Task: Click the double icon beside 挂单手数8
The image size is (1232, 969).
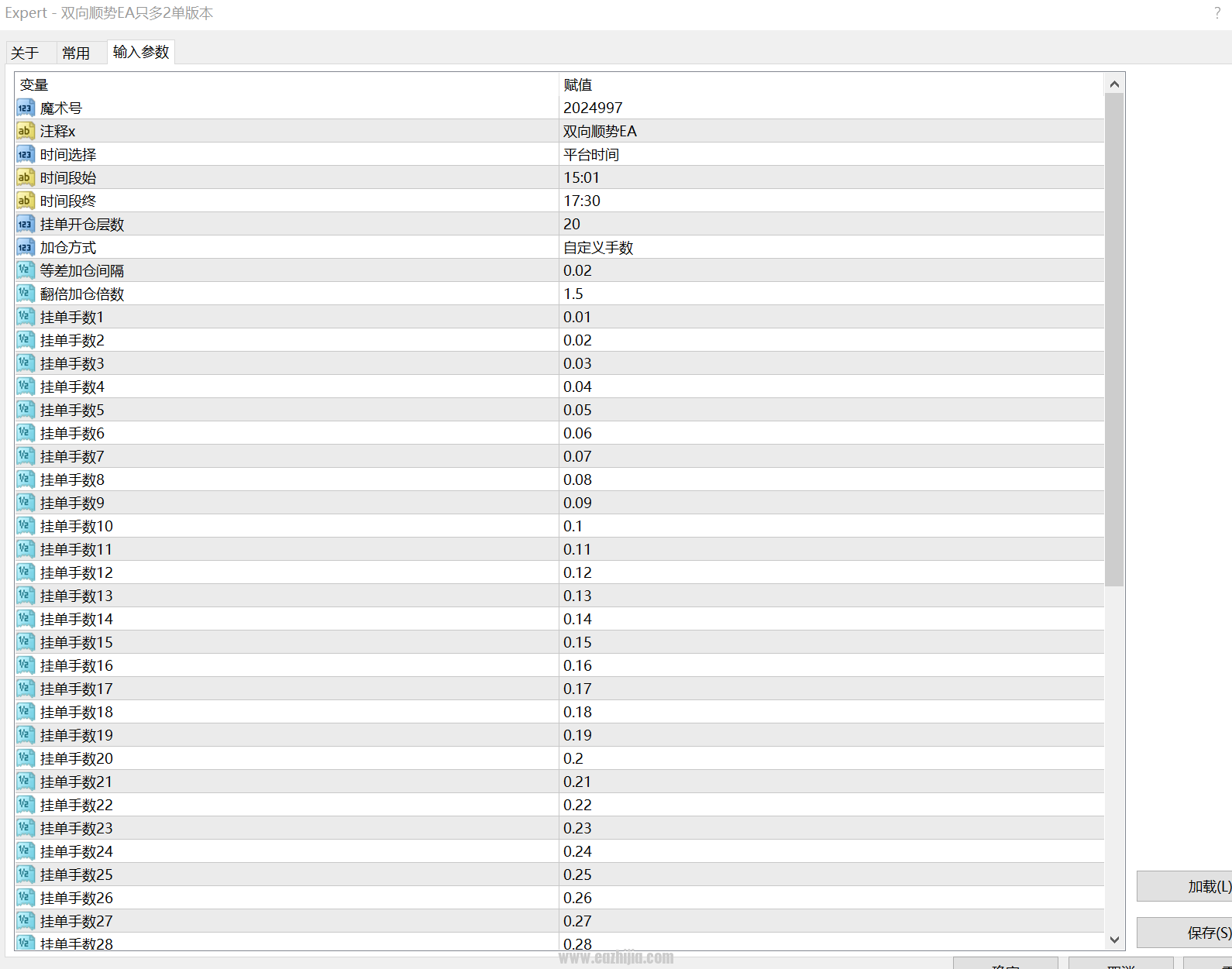Action: click(x=26, y=479)
